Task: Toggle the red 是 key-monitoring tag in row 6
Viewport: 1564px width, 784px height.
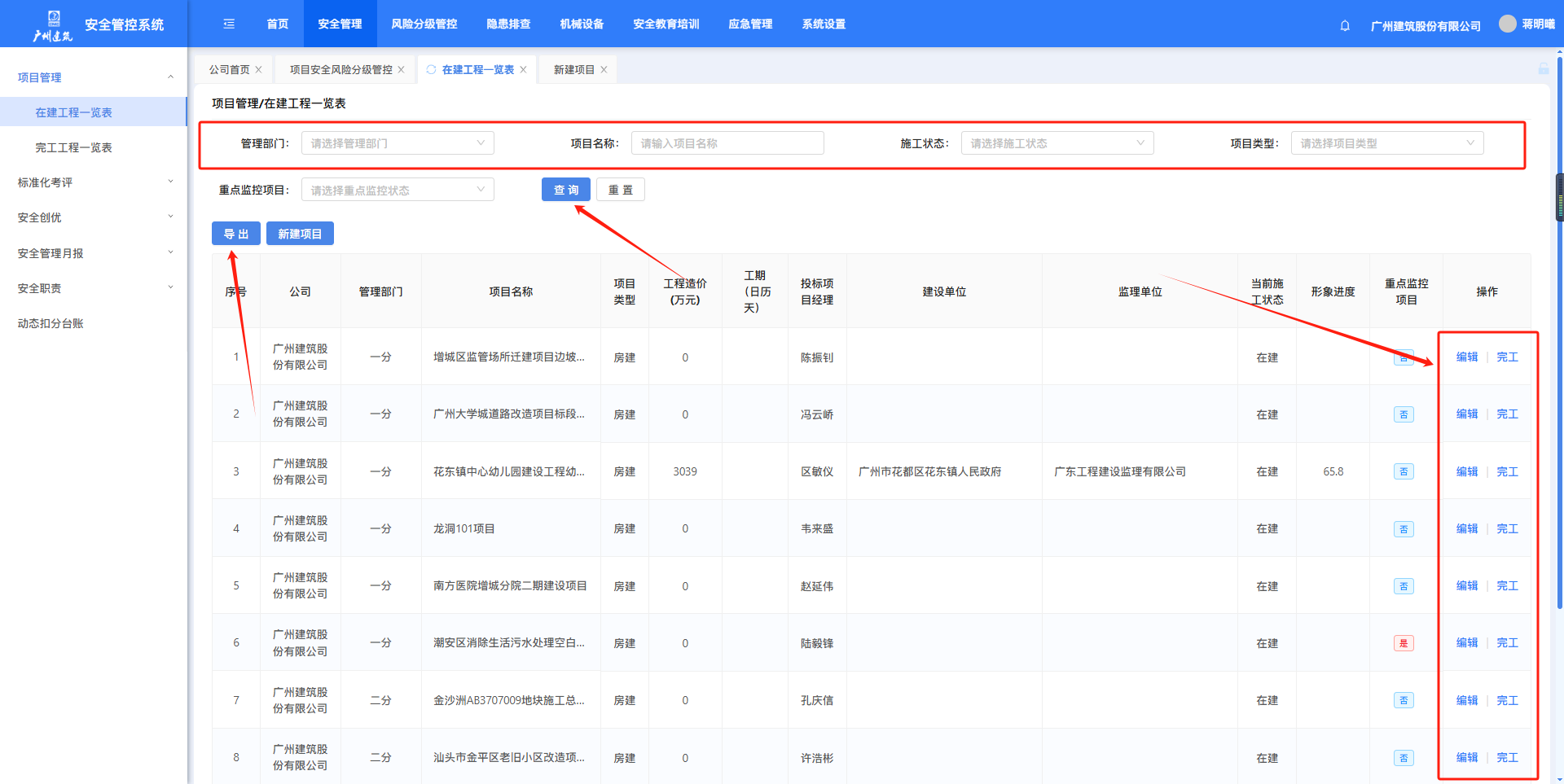Action: 1404,643
